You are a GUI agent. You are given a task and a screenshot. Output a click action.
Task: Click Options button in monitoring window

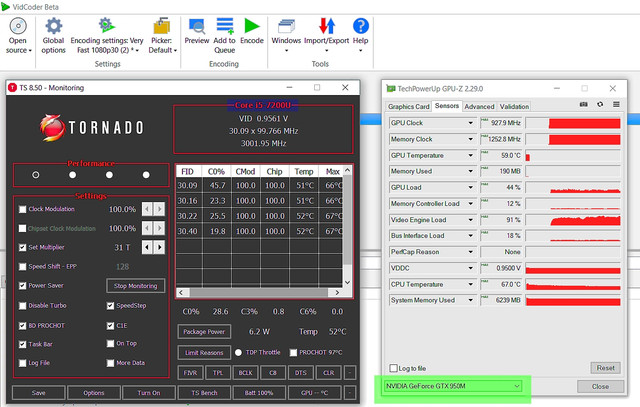tap(94, 393)
